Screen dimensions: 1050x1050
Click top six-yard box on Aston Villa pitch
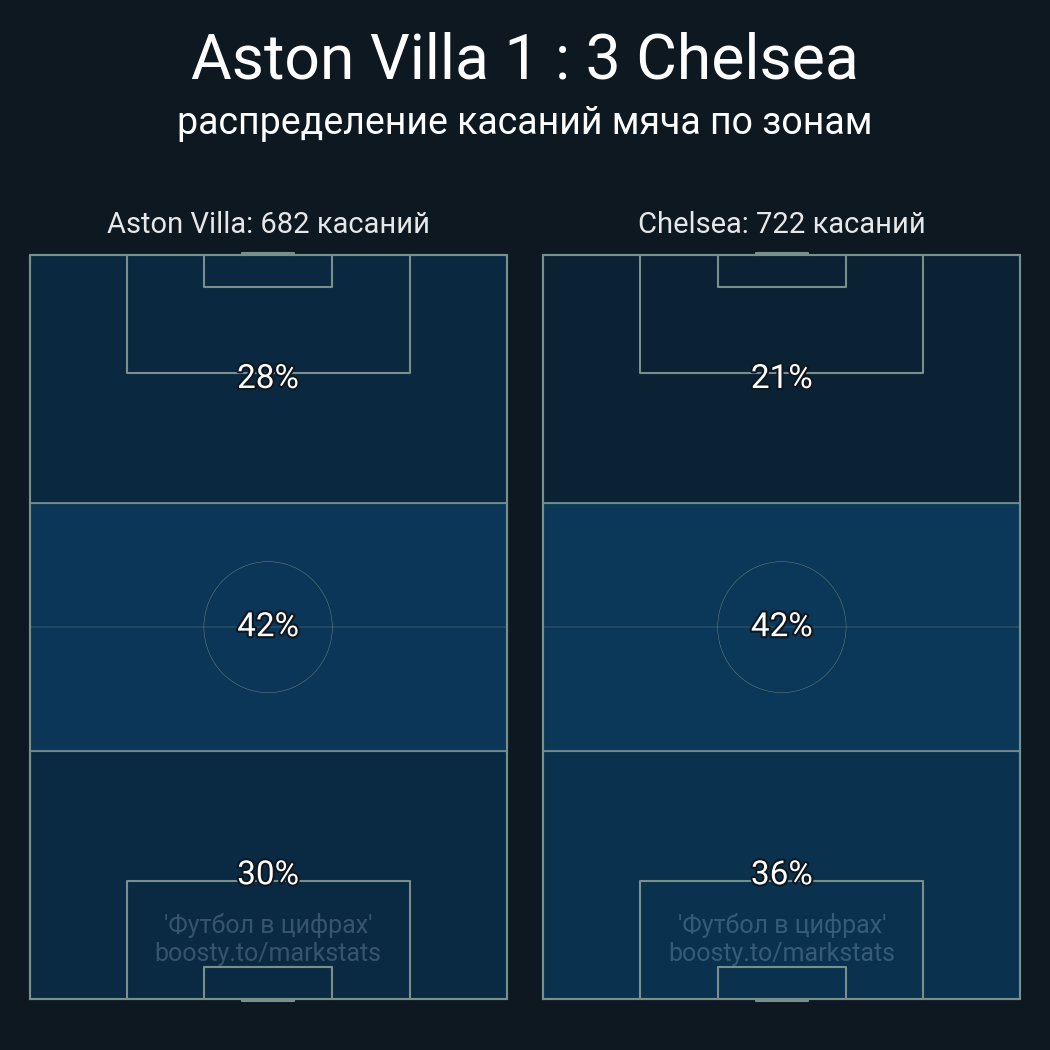pyautogui.click(x=268, y=271)
